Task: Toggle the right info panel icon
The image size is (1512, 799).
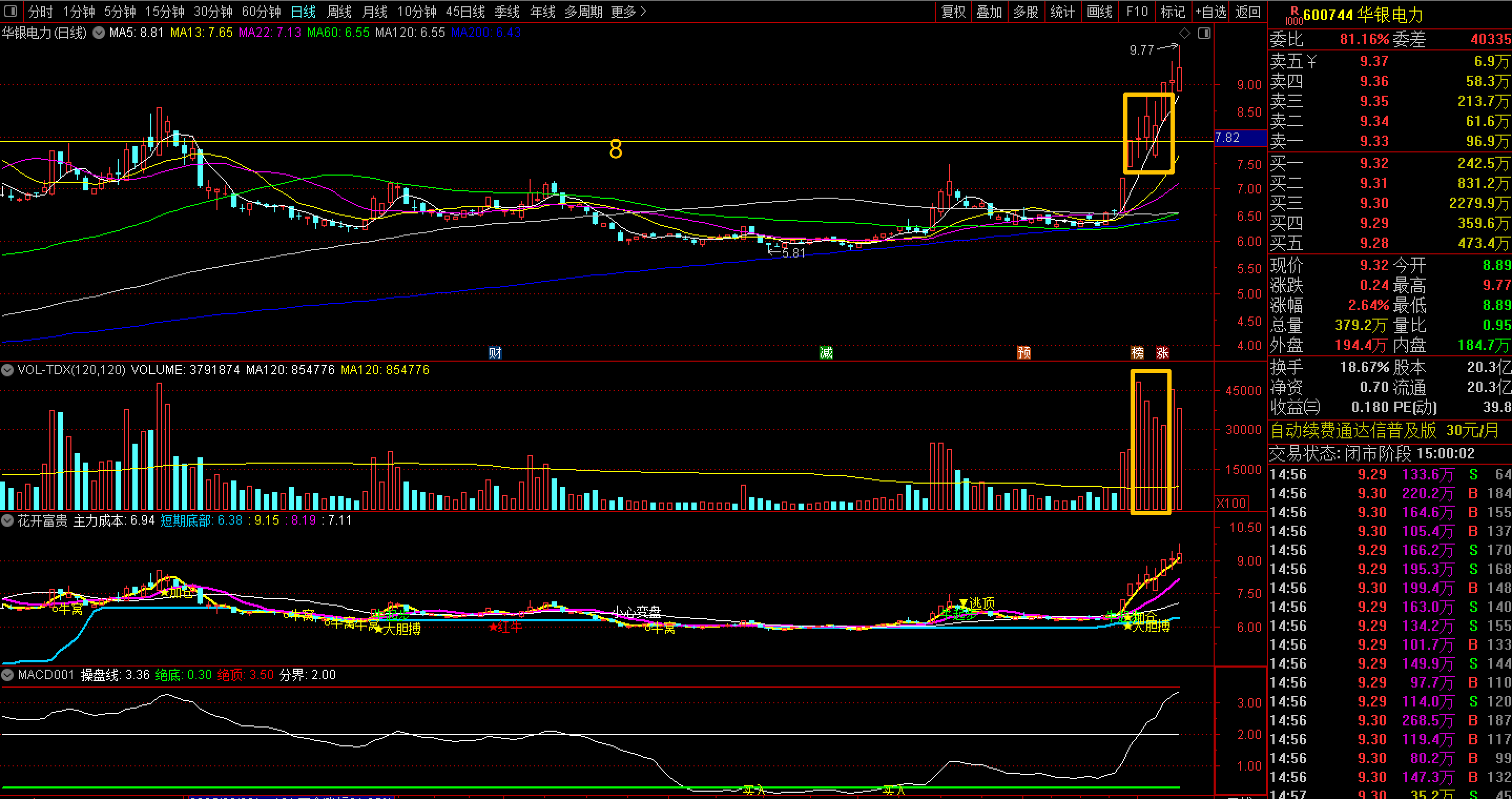Action: [x=1204, y=33]
